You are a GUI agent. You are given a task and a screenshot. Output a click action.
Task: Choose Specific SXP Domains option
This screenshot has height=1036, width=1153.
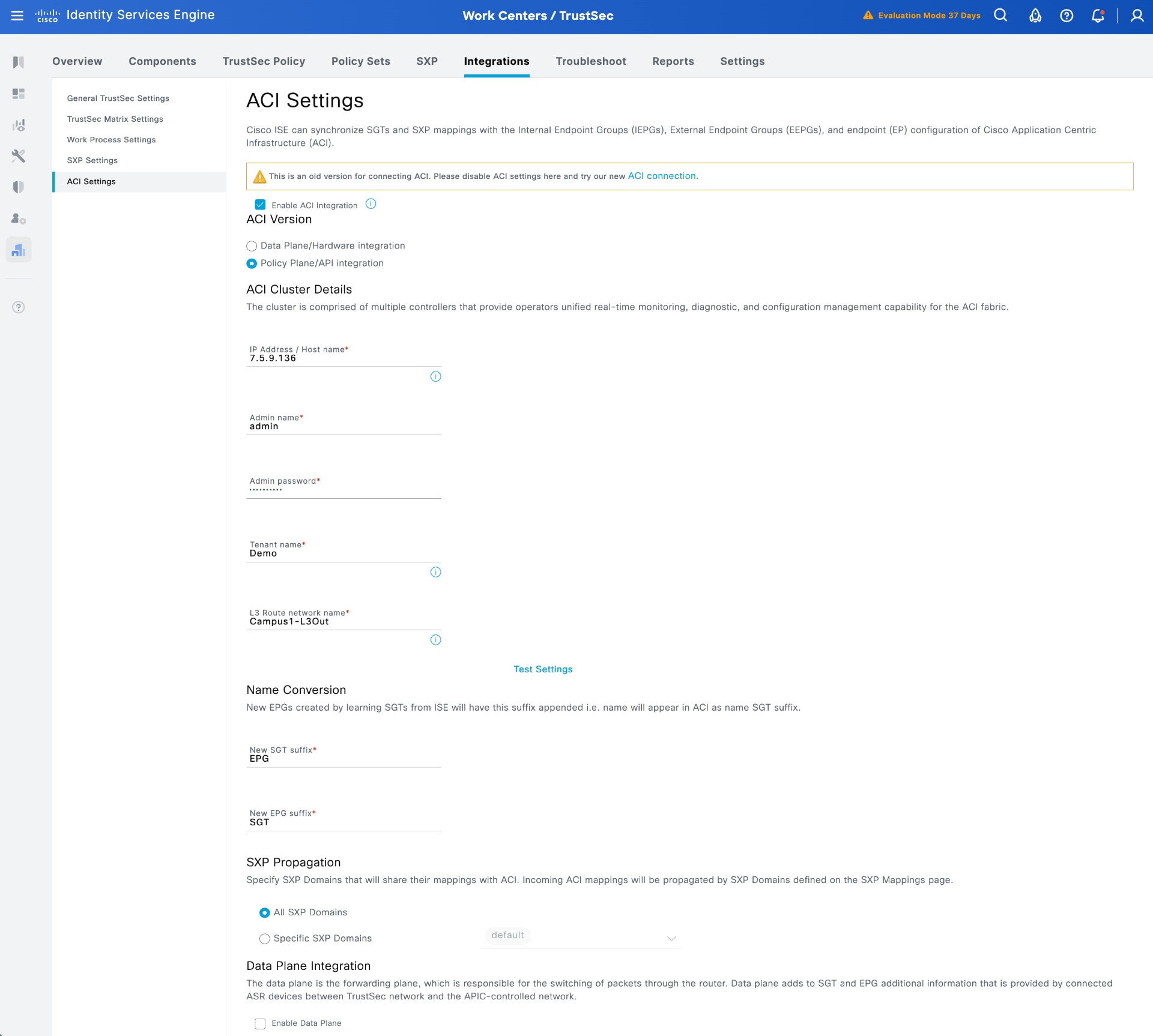pyautogui.click(x=264, y=939)
